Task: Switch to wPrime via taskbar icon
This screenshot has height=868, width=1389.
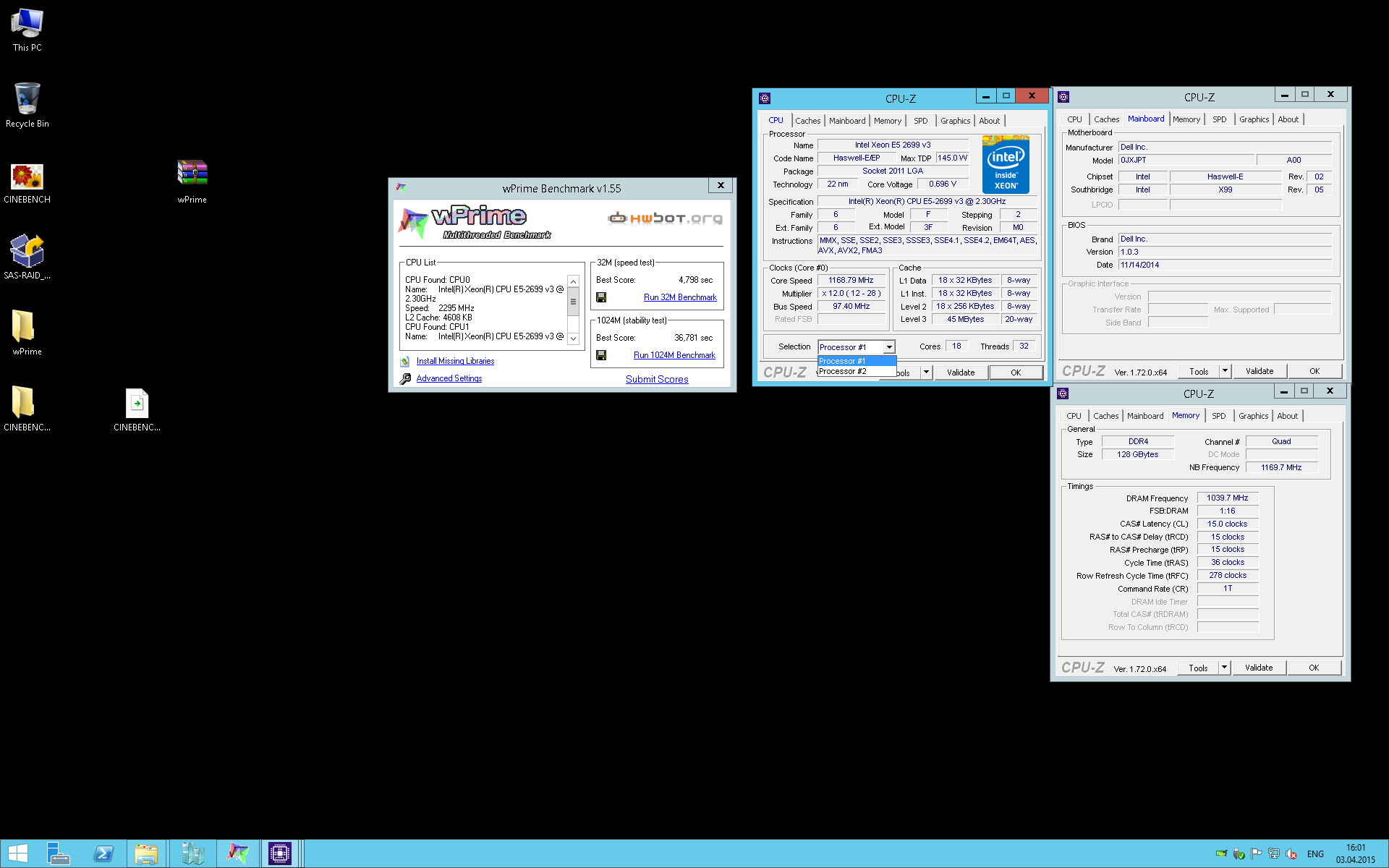Action: click(237, 854)
